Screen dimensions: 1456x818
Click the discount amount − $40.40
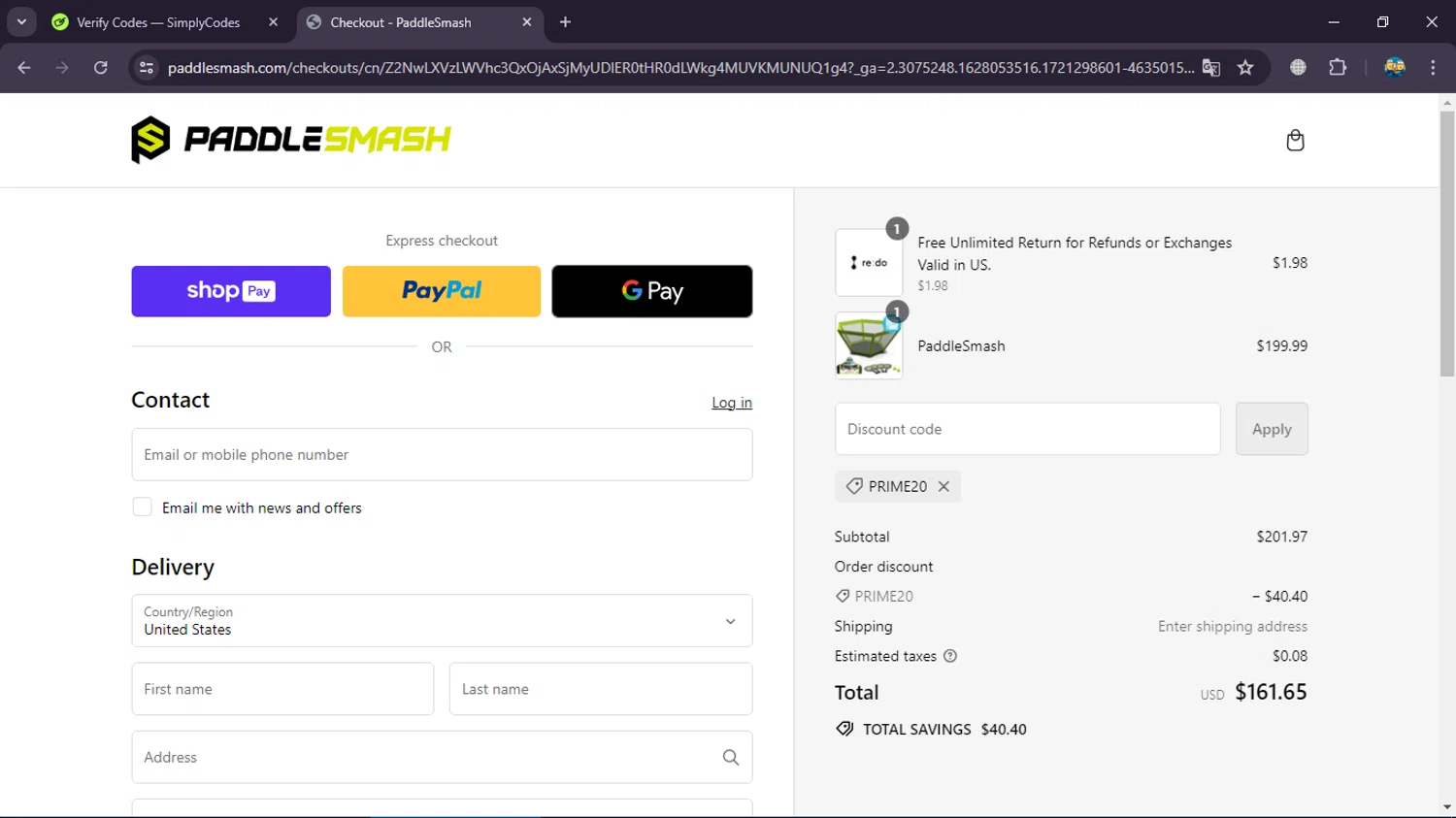[x=1279, y=597]
